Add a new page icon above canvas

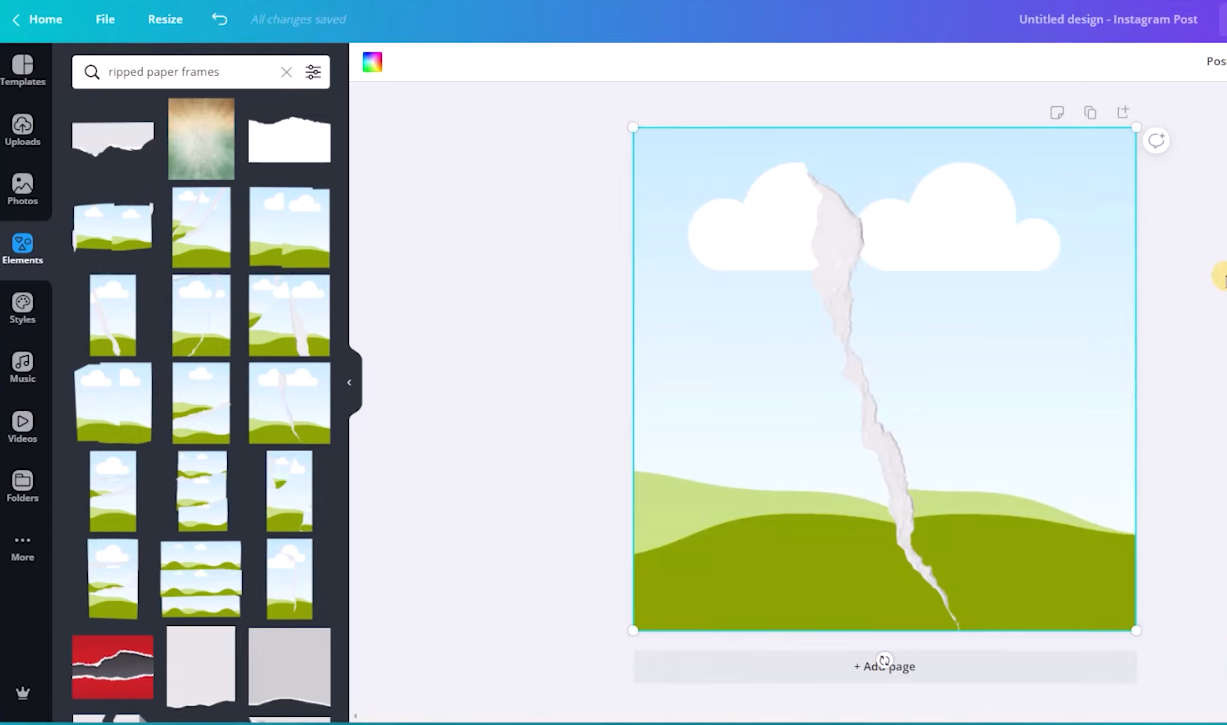point(1123,112)
